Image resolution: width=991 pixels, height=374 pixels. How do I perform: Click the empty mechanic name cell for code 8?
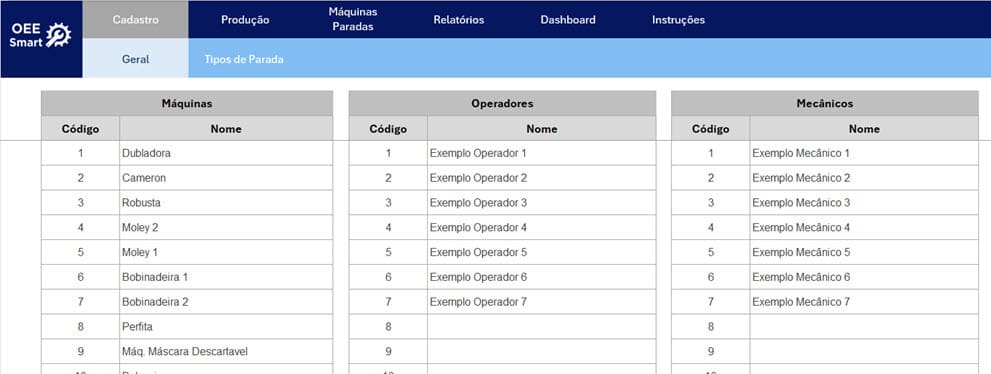(x=864, y=327)
